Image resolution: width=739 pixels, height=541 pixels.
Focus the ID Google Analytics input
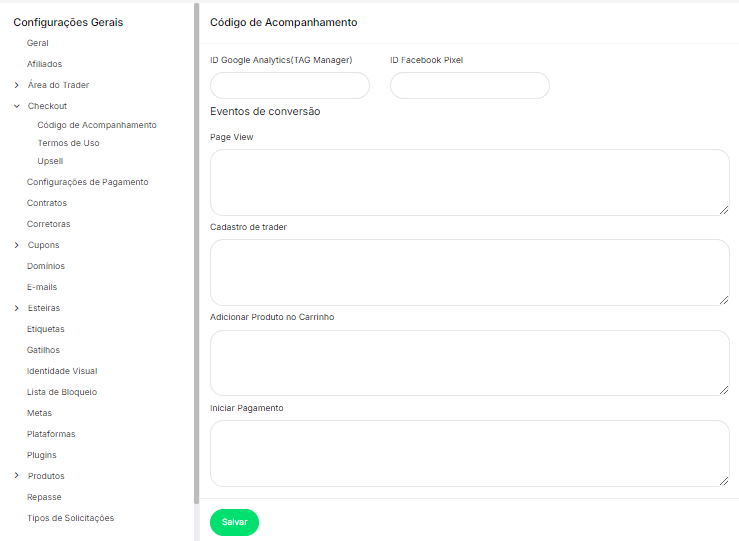coord(290,86)
